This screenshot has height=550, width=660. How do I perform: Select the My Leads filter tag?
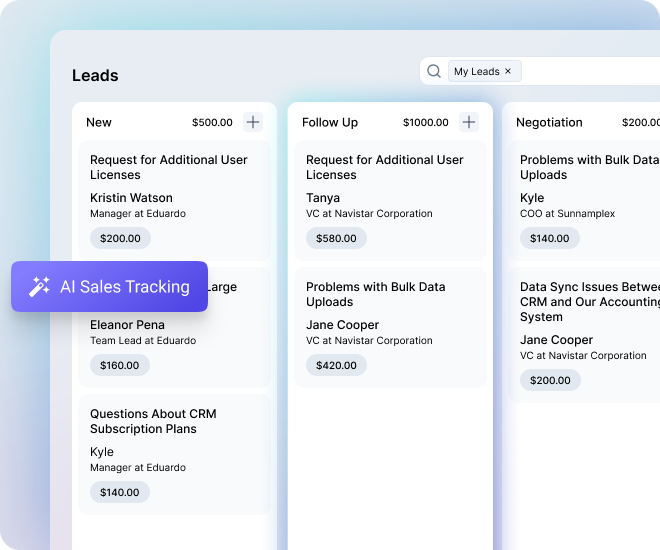[476, 71]
